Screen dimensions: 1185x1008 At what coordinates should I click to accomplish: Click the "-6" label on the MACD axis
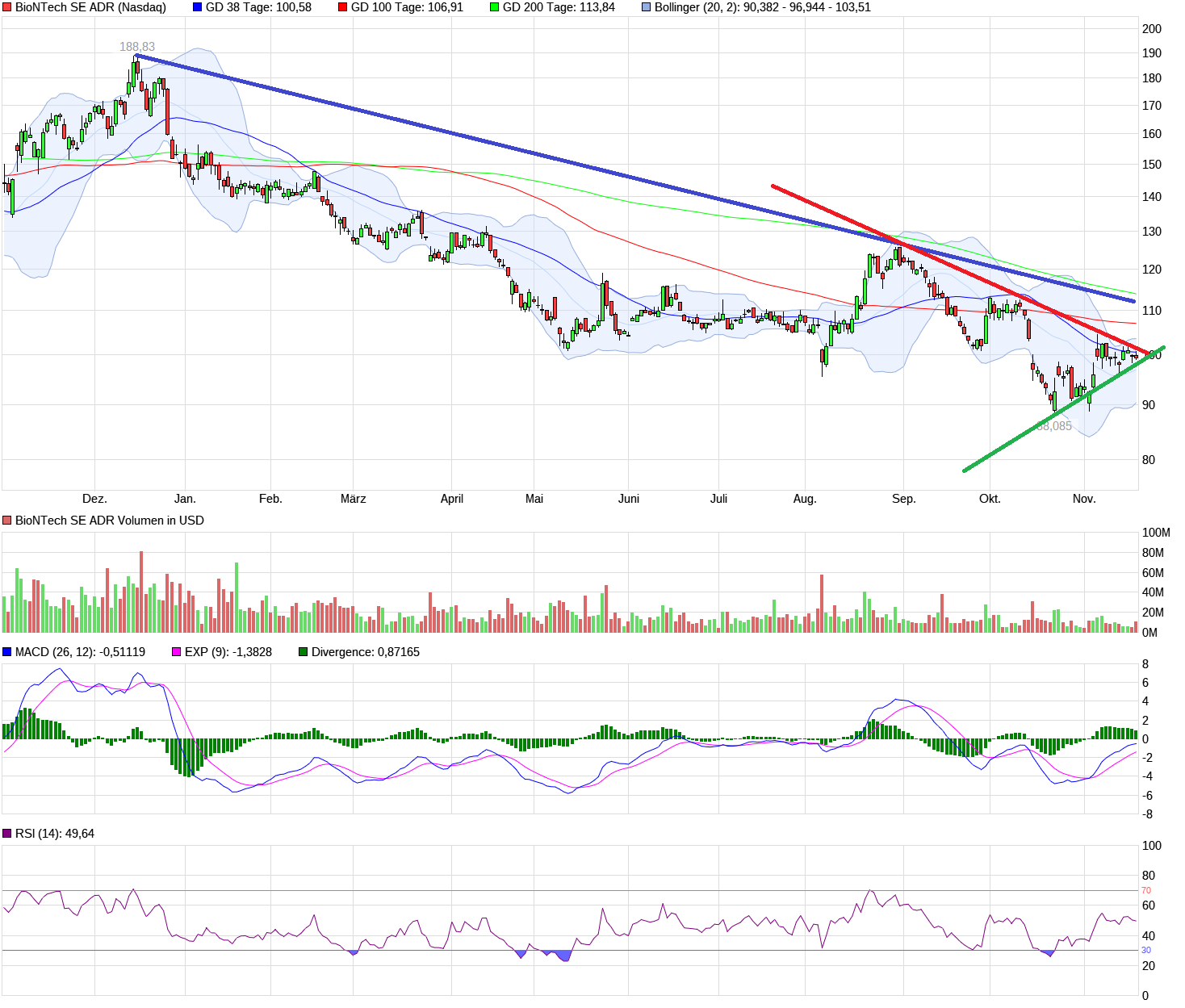tap(1146, 796)
